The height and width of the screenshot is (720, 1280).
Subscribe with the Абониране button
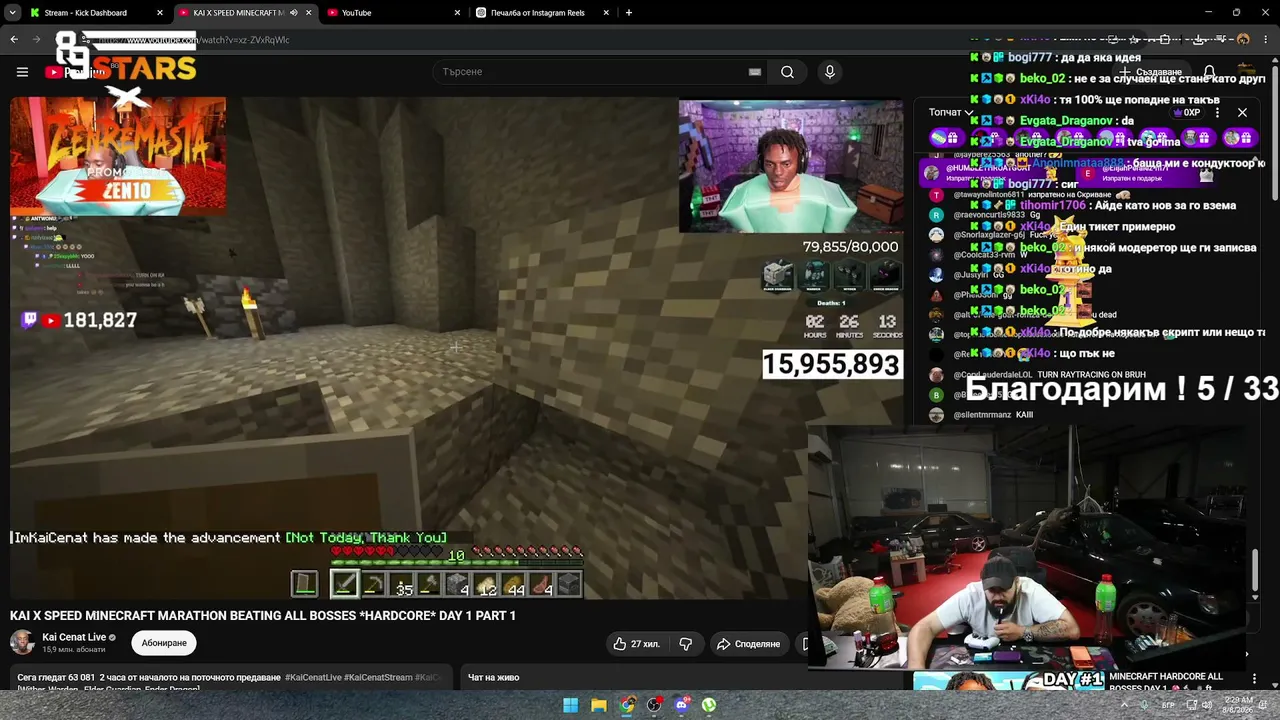[x=164, y=643]
